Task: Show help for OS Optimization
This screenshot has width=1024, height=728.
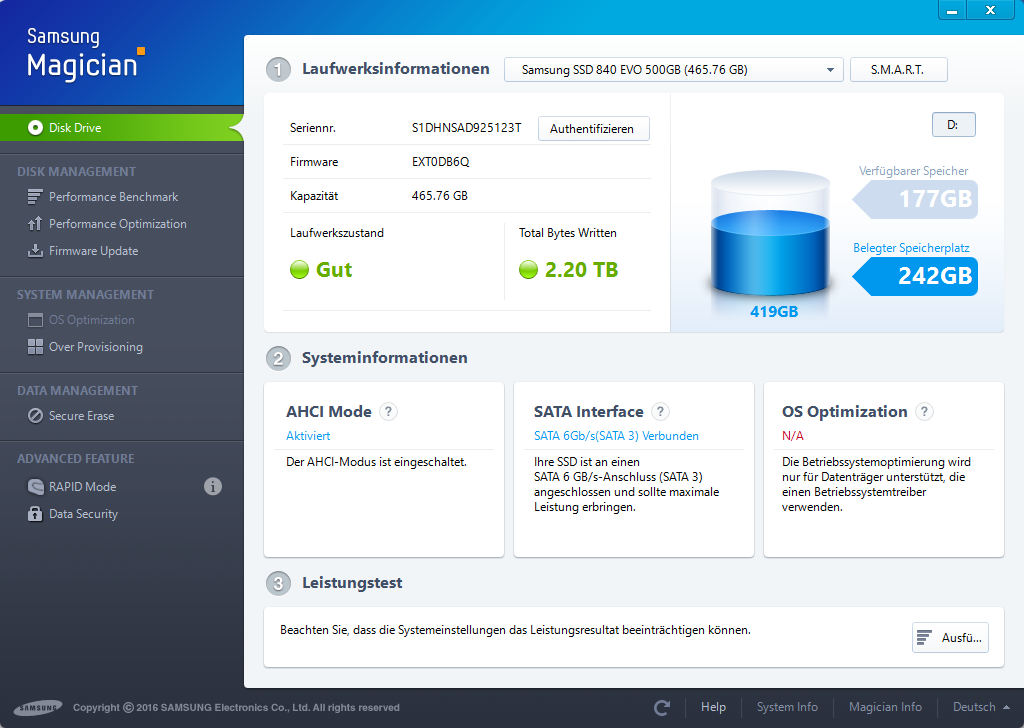Action: coord(924,411)
